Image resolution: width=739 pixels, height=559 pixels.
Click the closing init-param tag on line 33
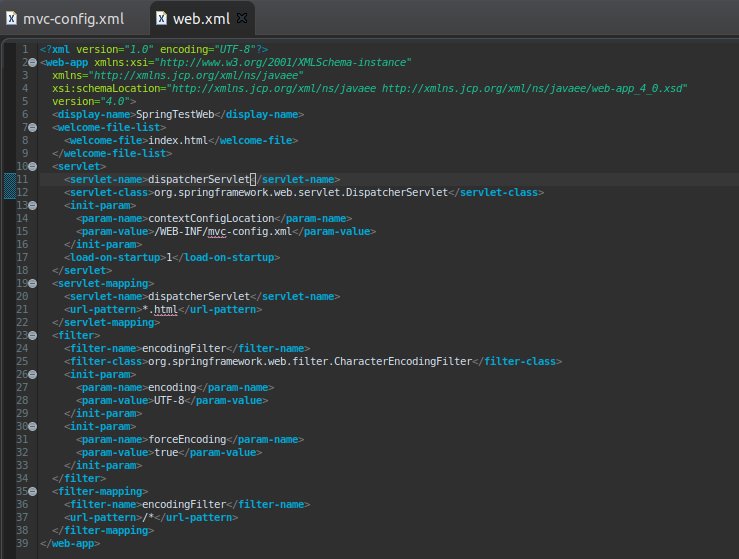(103, 465)
